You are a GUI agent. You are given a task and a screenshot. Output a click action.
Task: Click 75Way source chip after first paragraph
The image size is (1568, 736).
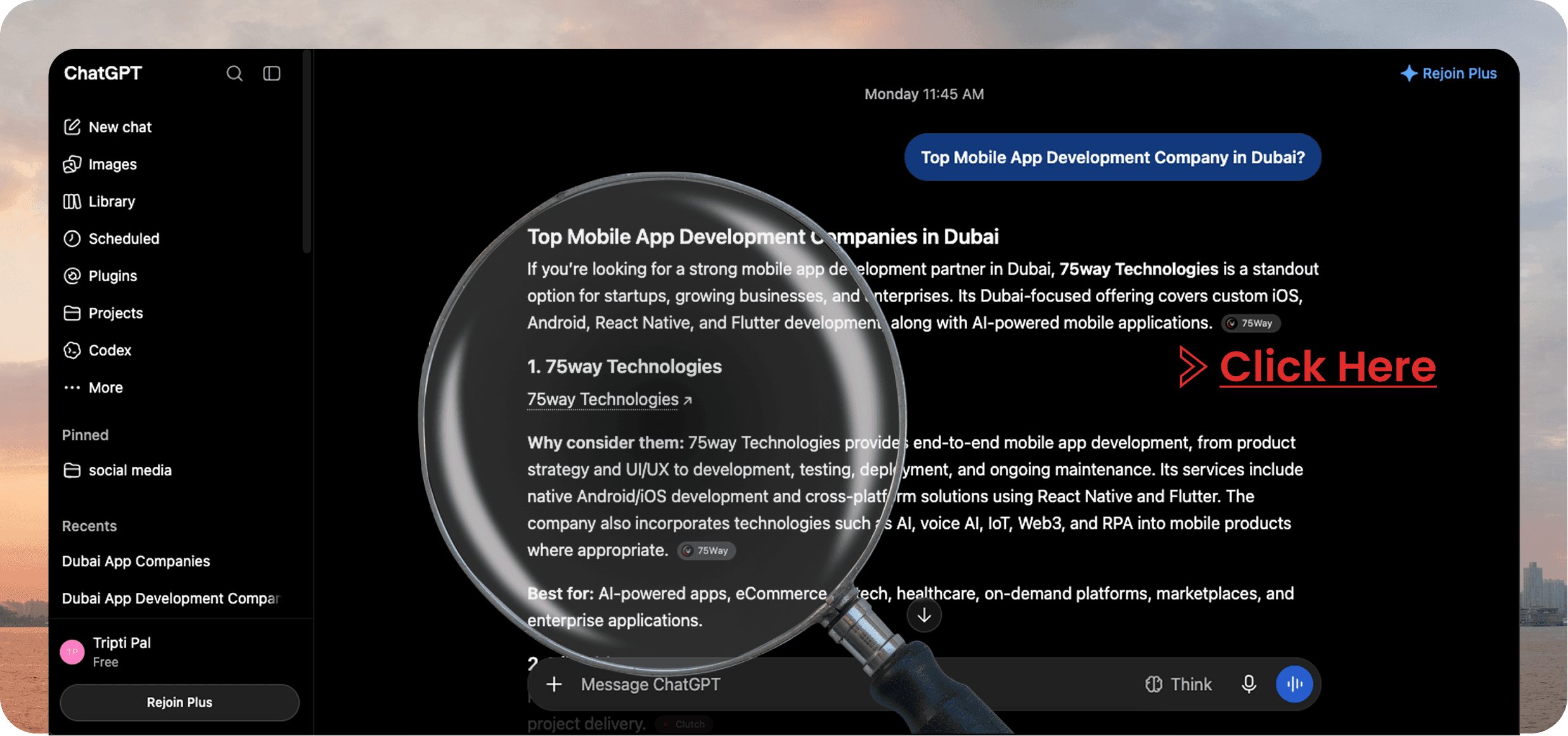(1250, 324)
